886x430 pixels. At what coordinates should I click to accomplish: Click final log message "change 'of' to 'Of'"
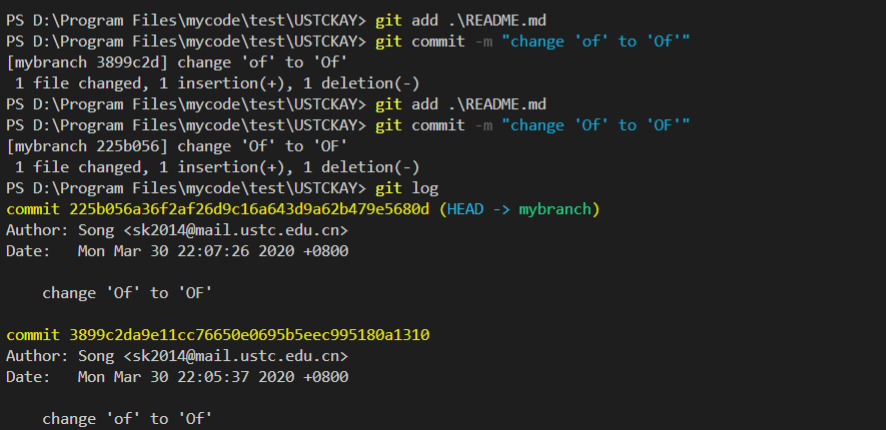click(x=127, y=419)
